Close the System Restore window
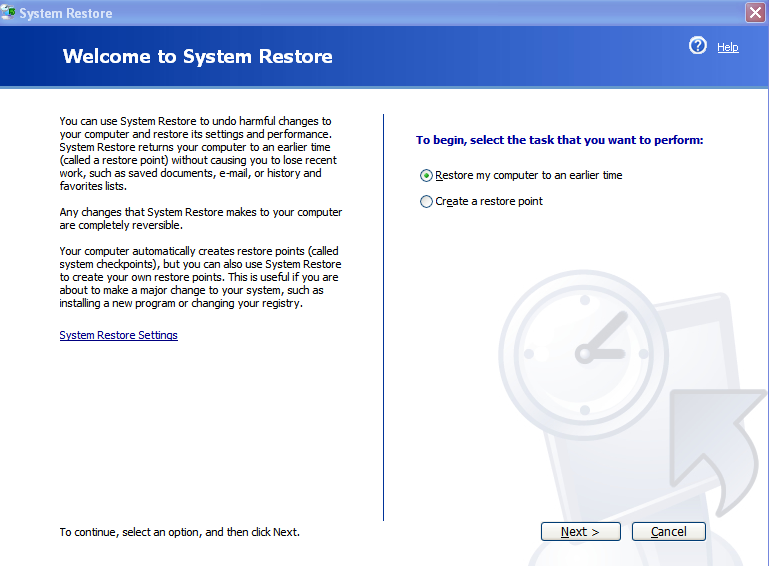The height and width of the screenshot is (566, 769). [x=755, y=13]
